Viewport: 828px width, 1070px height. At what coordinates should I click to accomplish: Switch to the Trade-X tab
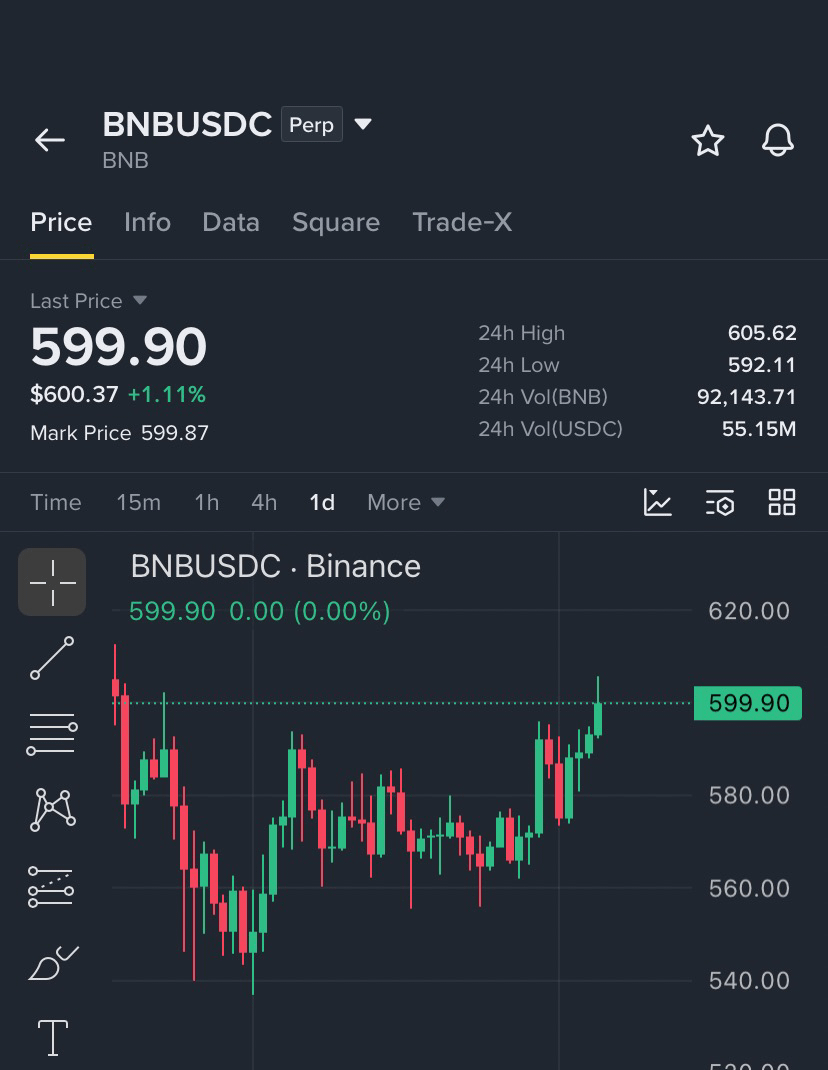click(x=462, y=222)
